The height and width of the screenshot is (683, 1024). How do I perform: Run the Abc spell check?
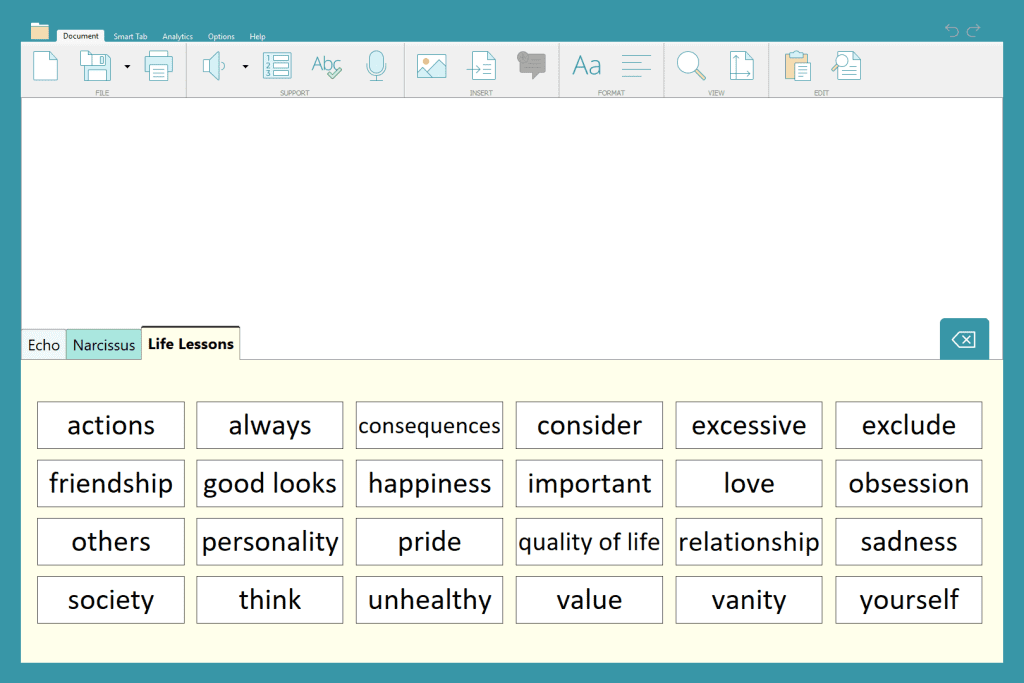tap(327, 66)
